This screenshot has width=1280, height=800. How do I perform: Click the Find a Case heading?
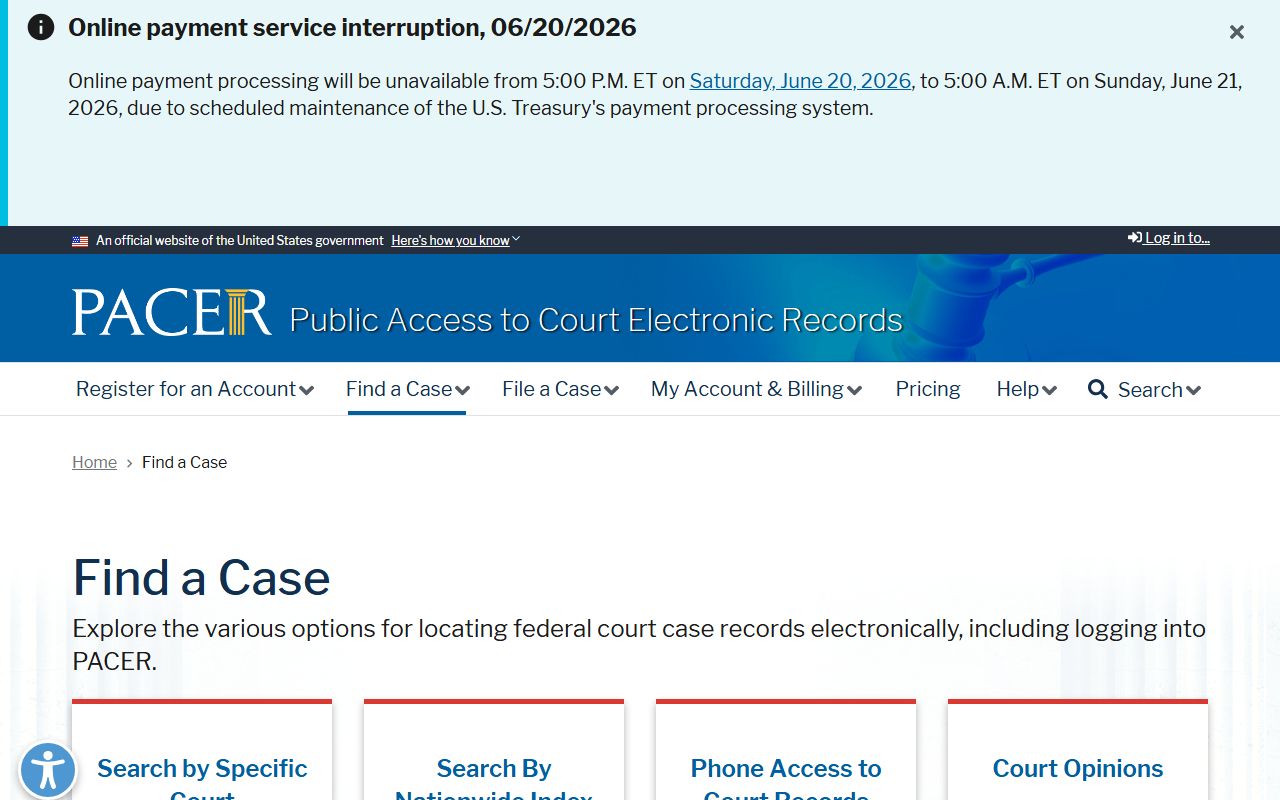coord(201,577)
